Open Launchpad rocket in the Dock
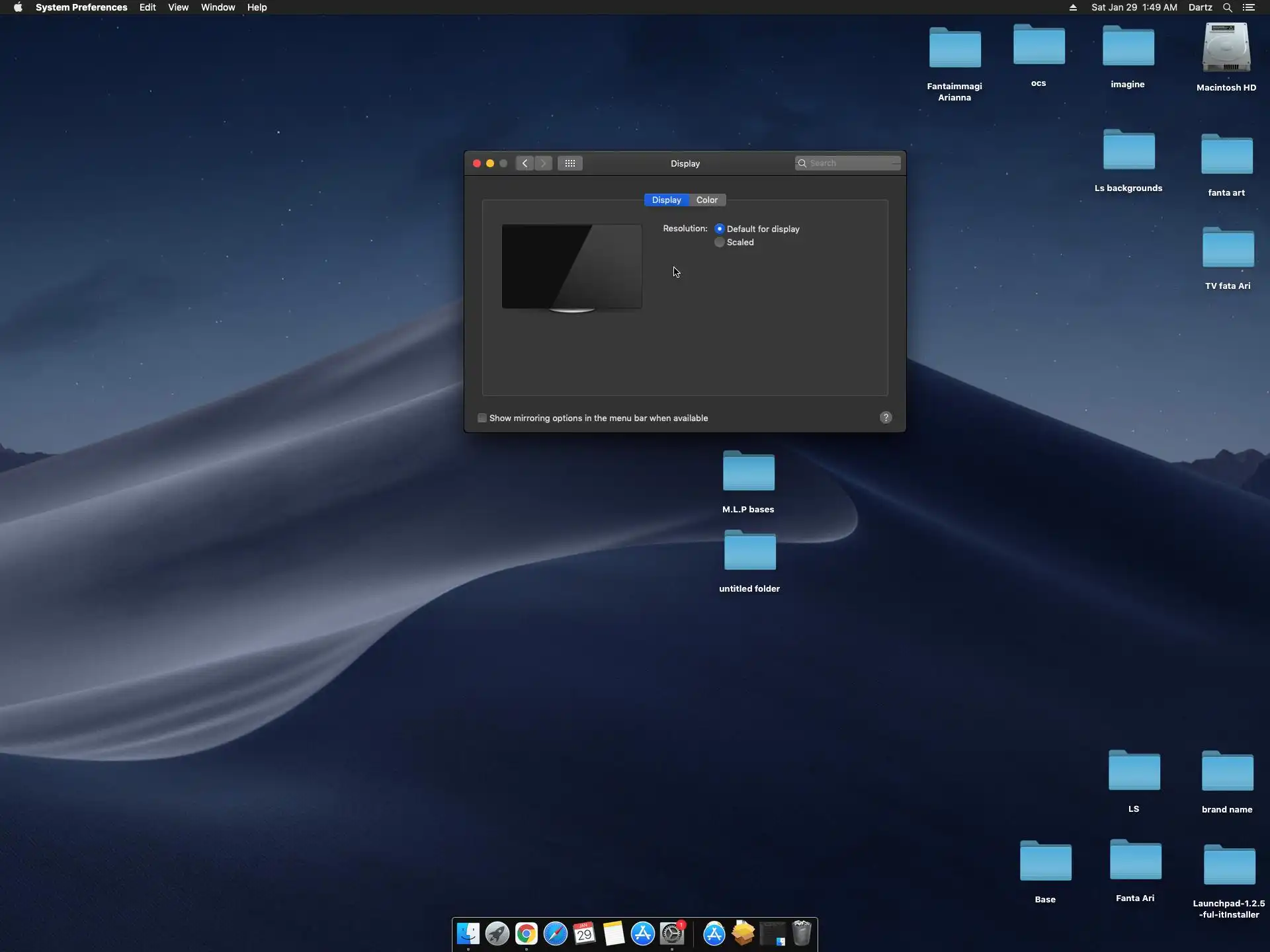The image size is (1270, 952). (x=497, y=933)
